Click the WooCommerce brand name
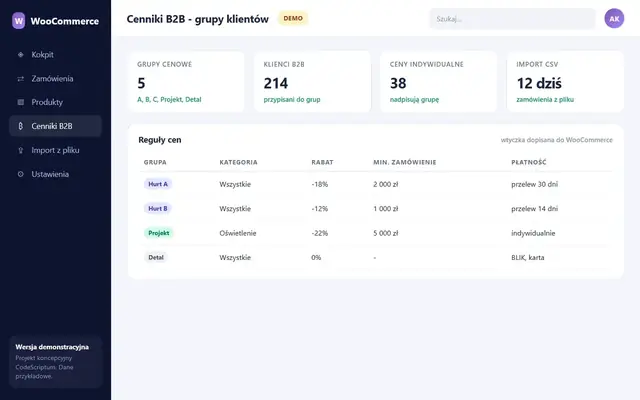 [64, 21]
